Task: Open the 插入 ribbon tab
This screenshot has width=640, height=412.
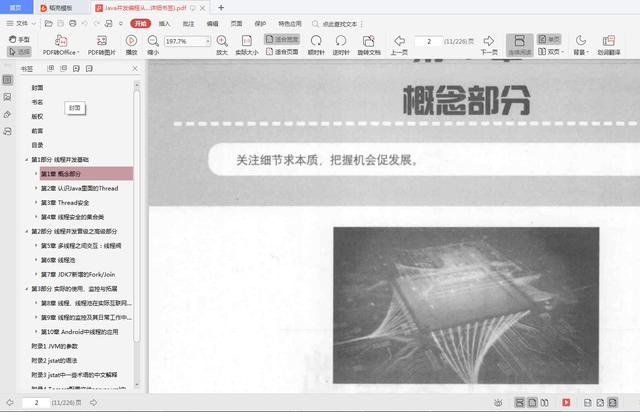Action: [x=164, y=24]
